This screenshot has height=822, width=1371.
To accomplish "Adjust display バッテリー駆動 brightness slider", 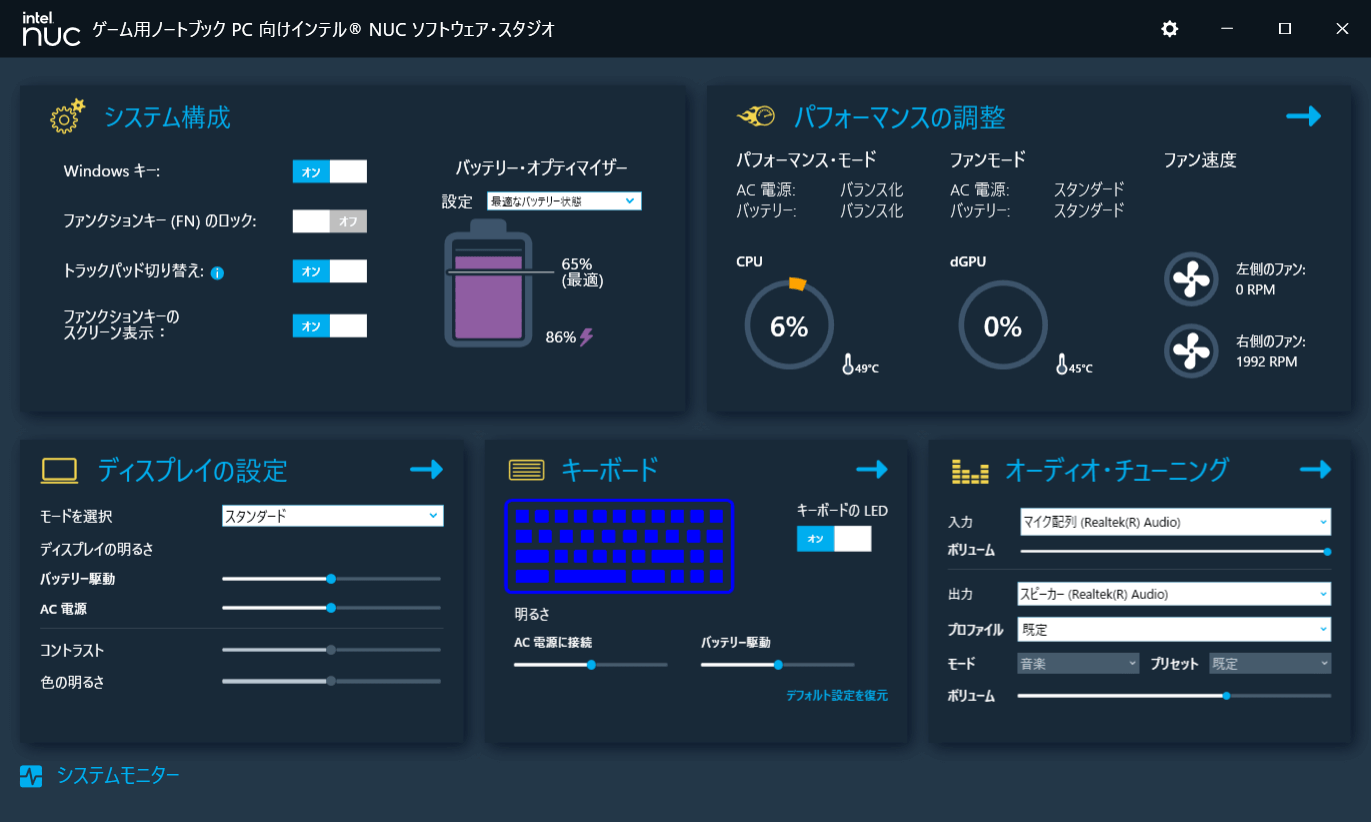I will [331, 579].
